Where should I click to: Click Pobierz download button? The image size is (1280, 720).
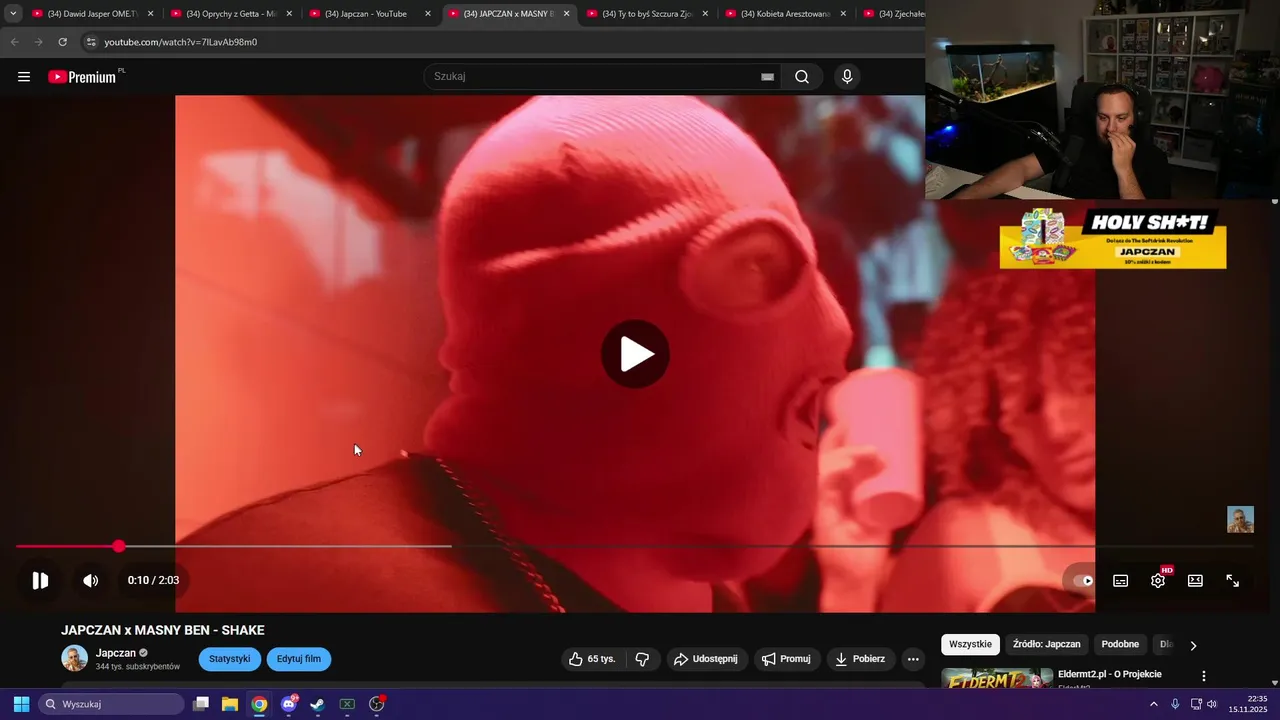(x=861, y=659)
